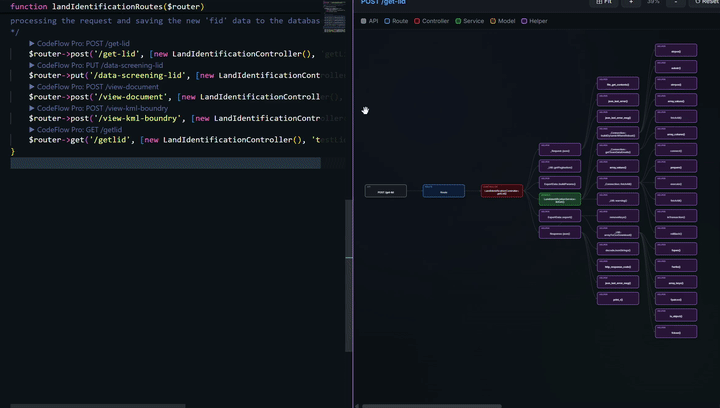This screenshot has width=720, height=408.
Task: Click the code minimap thumbnail
Action: (x=334, y=17)
